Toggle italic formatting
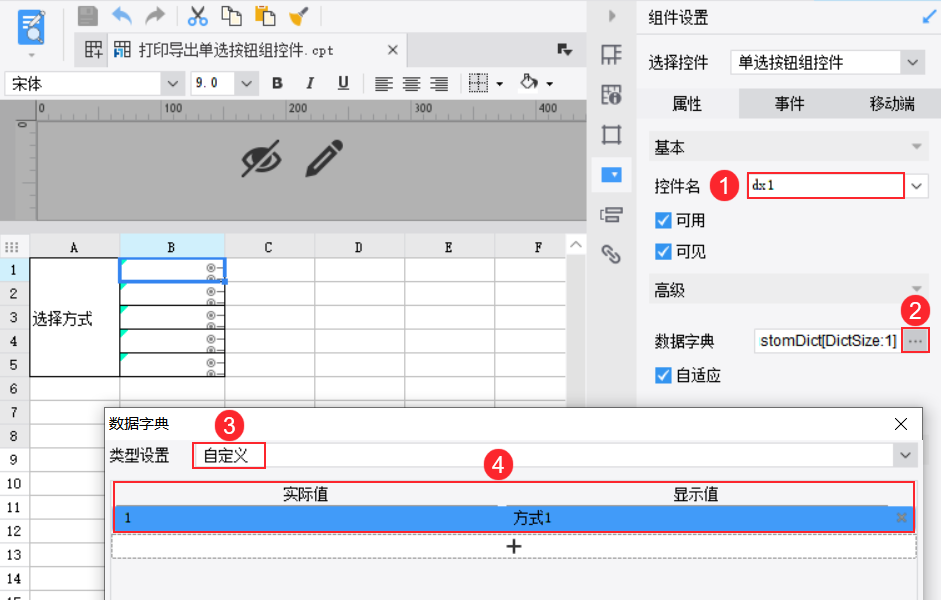The width and height of the screenshot is (941, 600). pyautogui.click(x=310, y=83)
